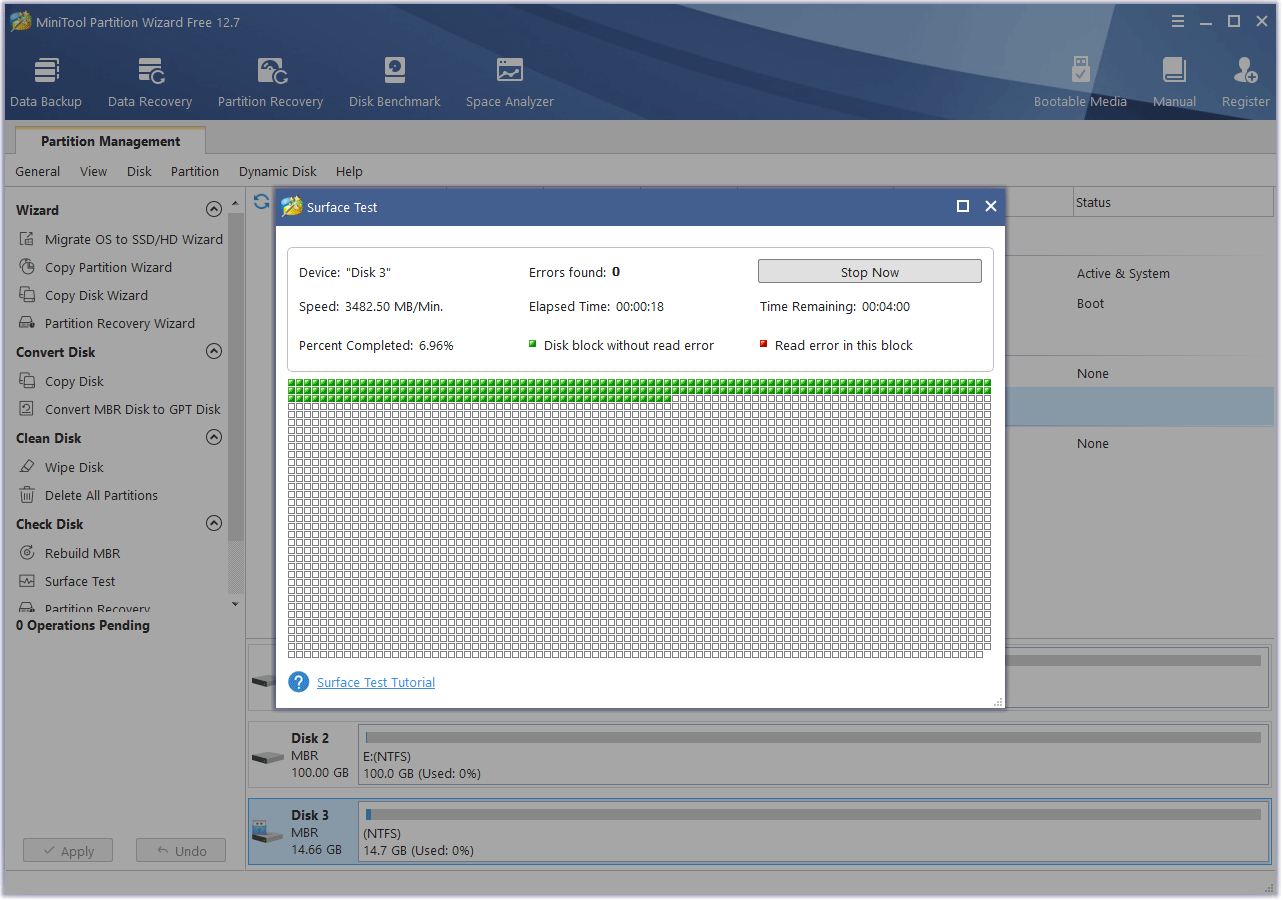This screenshot has width=1283, height=900.
Task: Open the hamburger menu in title bar
Action: [1178, 21]
